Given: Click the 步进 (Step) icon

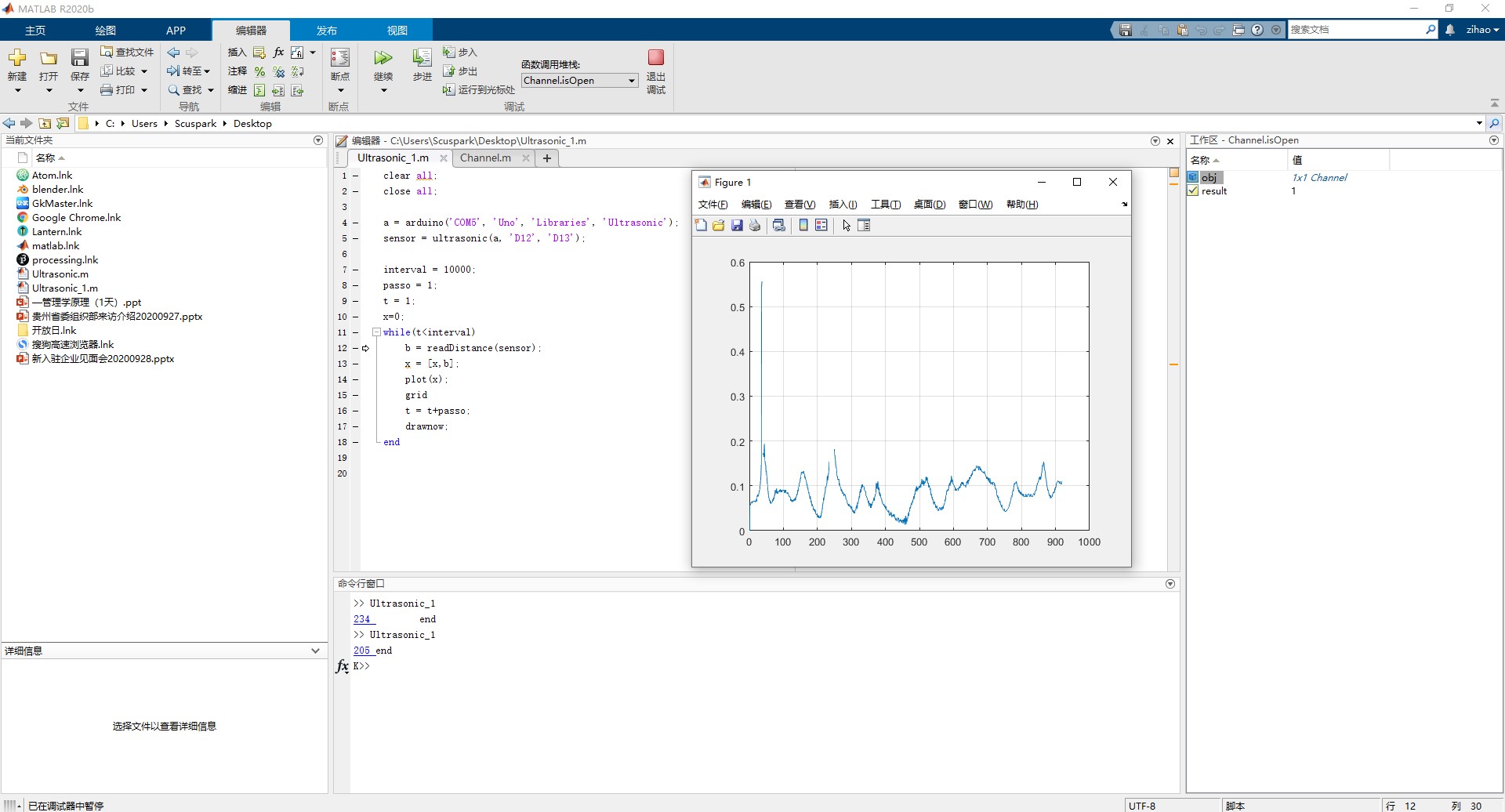Looking at the screenshot, I should [x=422, y=58].
